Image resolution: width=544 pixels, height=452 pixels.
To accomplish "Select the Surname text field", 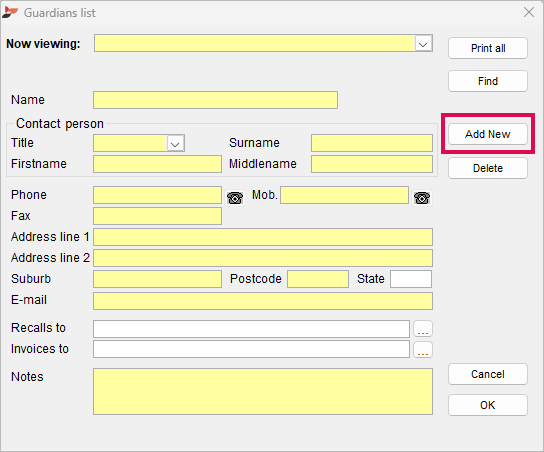I will tap(372, 143).
